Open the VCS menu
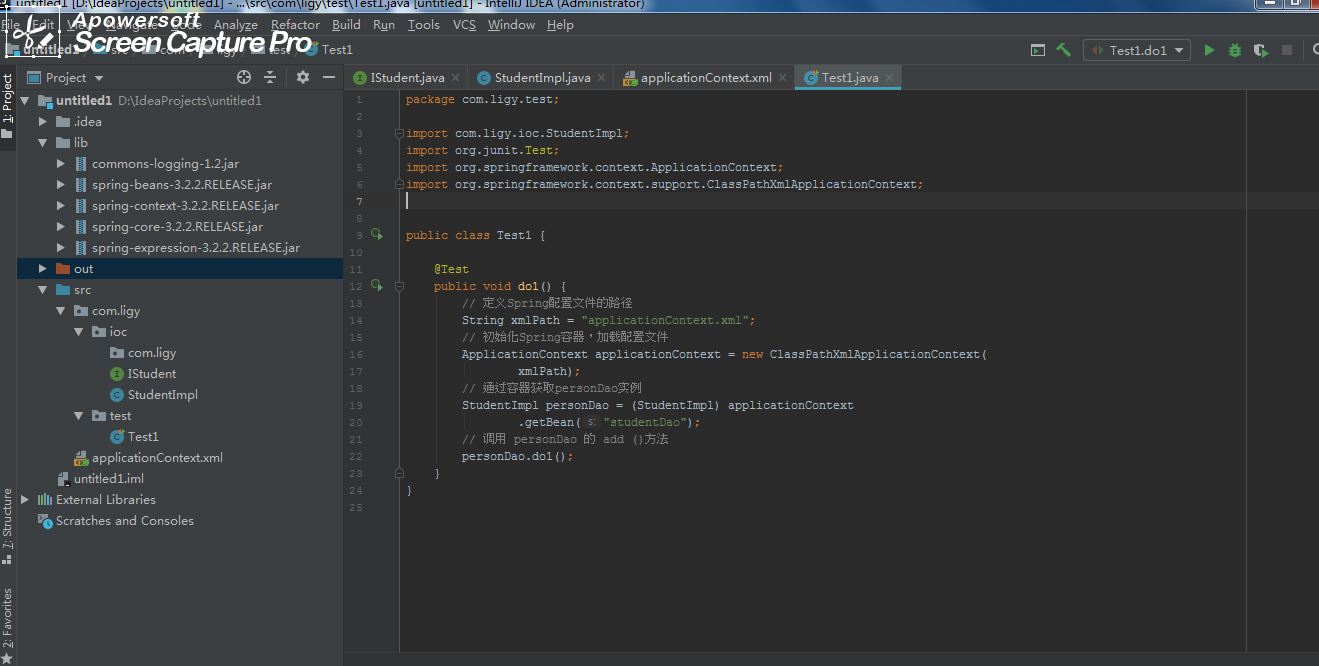This screenshot has height=666, width=1319. tap(464, 25)
